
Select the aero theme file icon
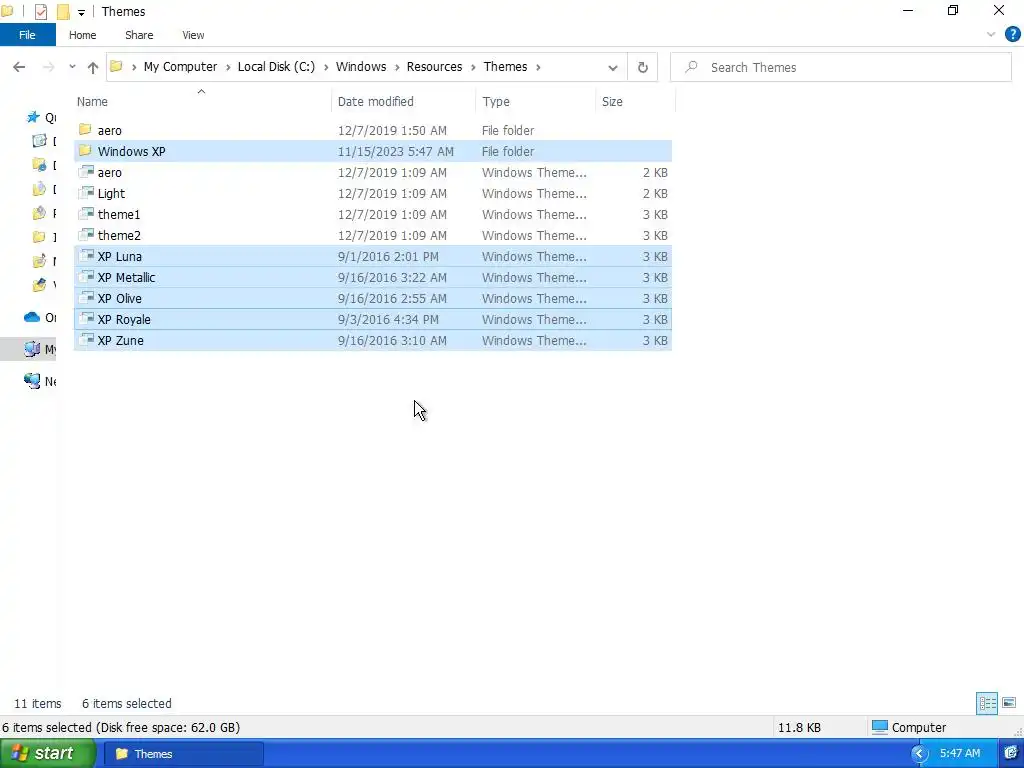pos(86,172)
